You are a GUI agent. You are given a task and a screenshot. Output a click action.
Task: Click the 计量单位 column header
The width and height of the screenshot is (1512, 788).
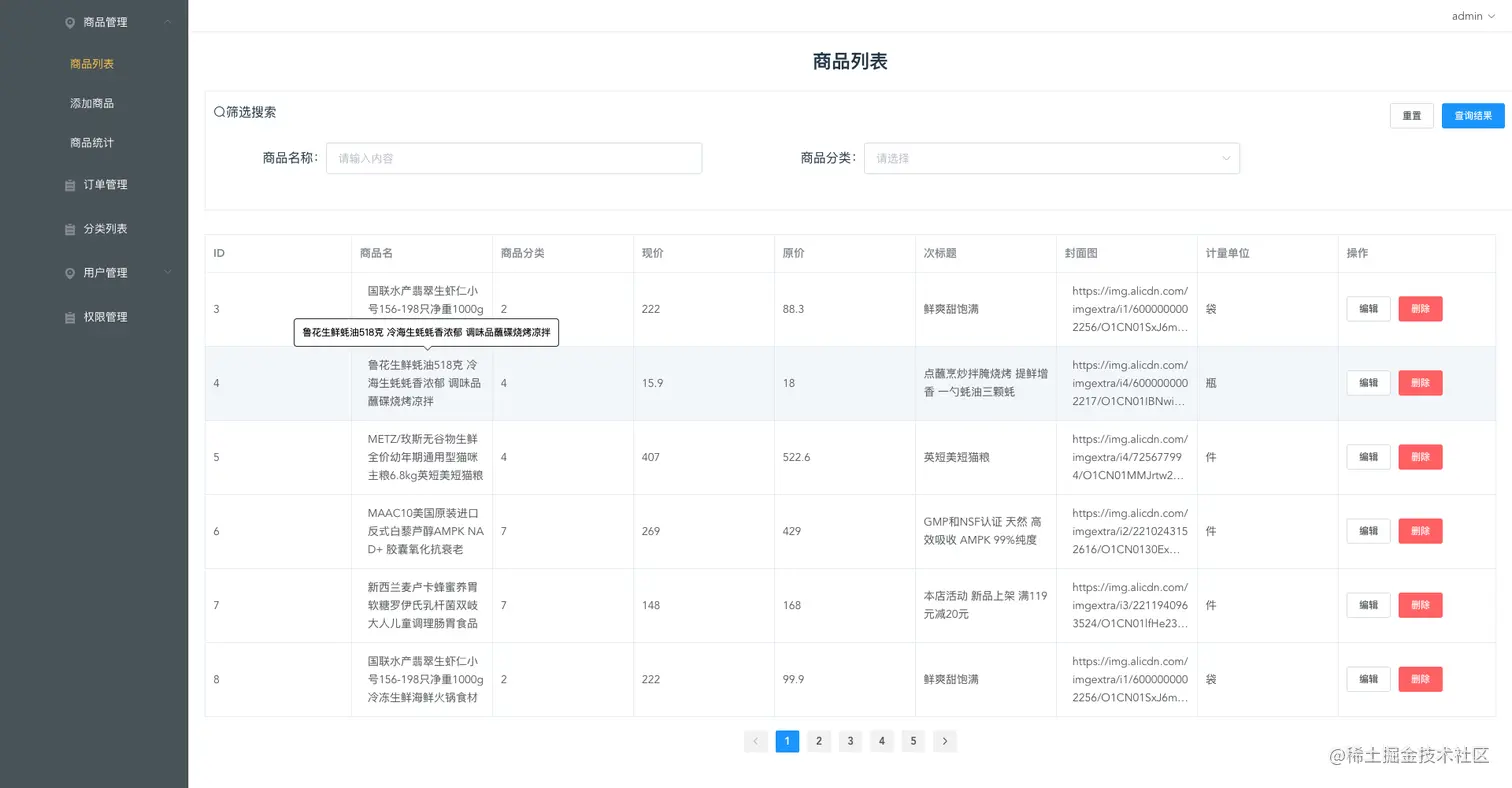click(x=1228, y=253)
